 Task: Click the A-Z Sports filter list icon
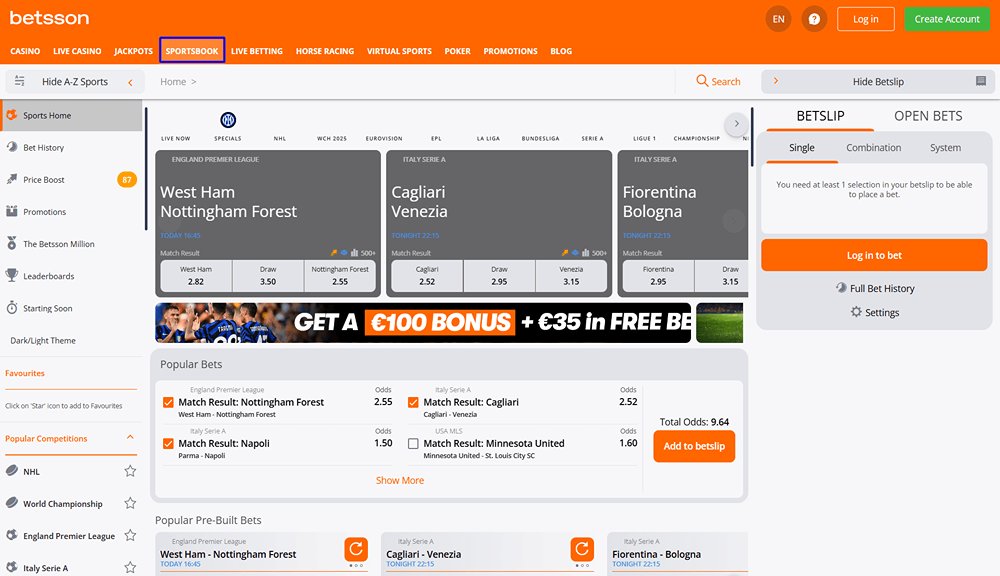click(x=20, y=81)
